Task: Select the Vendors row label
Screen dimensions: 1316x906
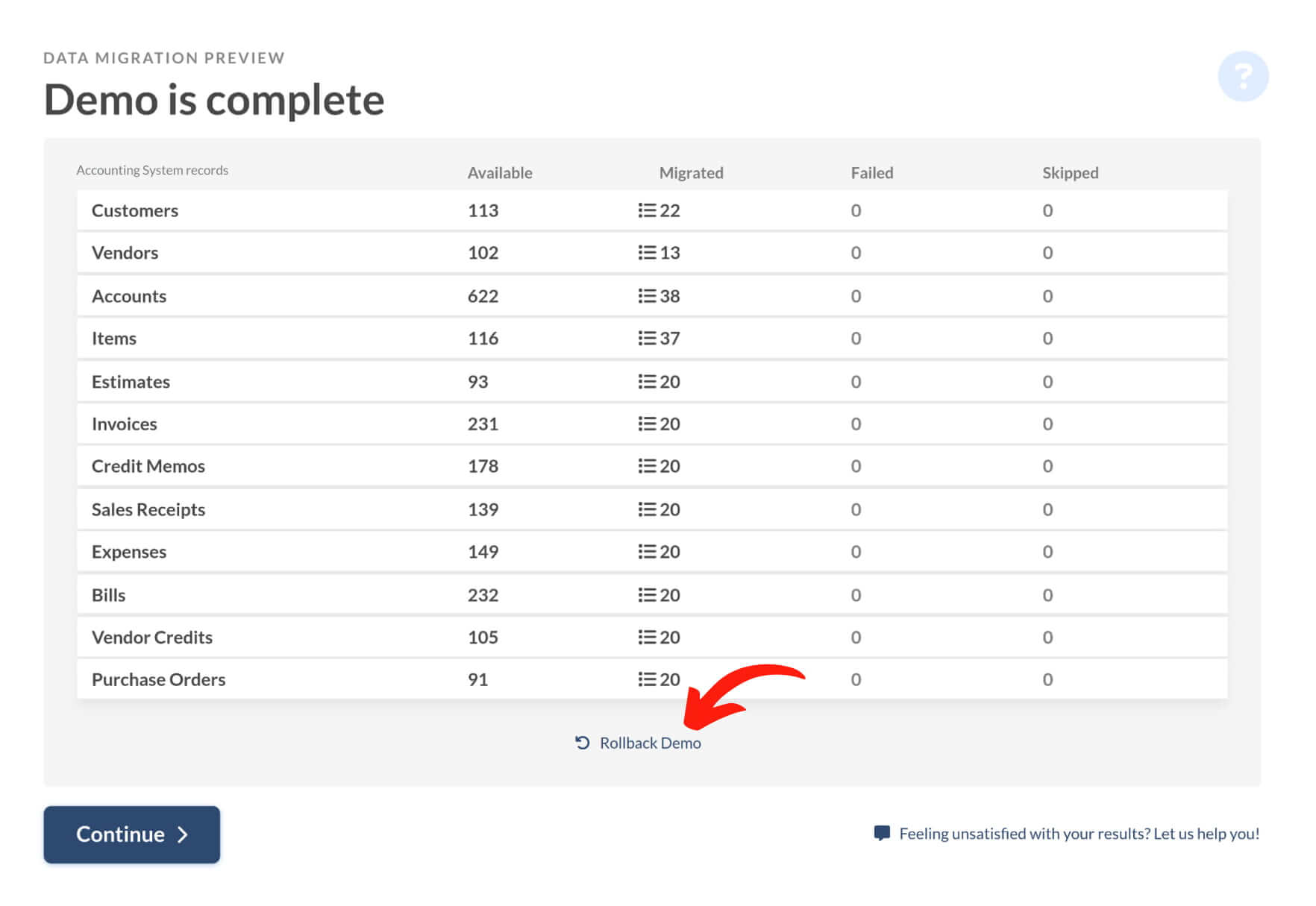Action: (125, 253)
